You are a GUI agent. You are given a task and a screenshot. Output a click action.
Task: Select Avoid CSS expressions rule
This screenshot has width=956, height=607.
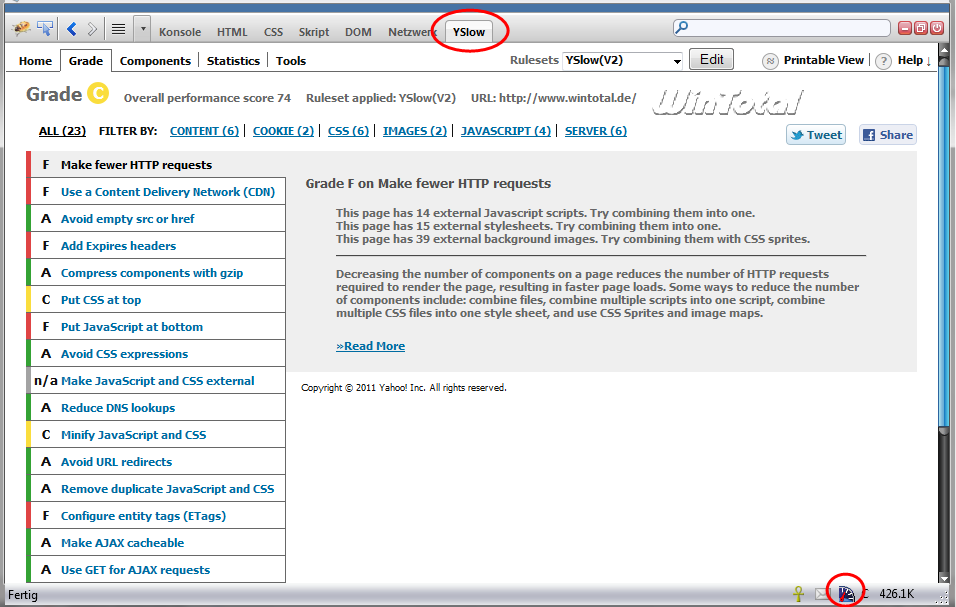point(156,354)
